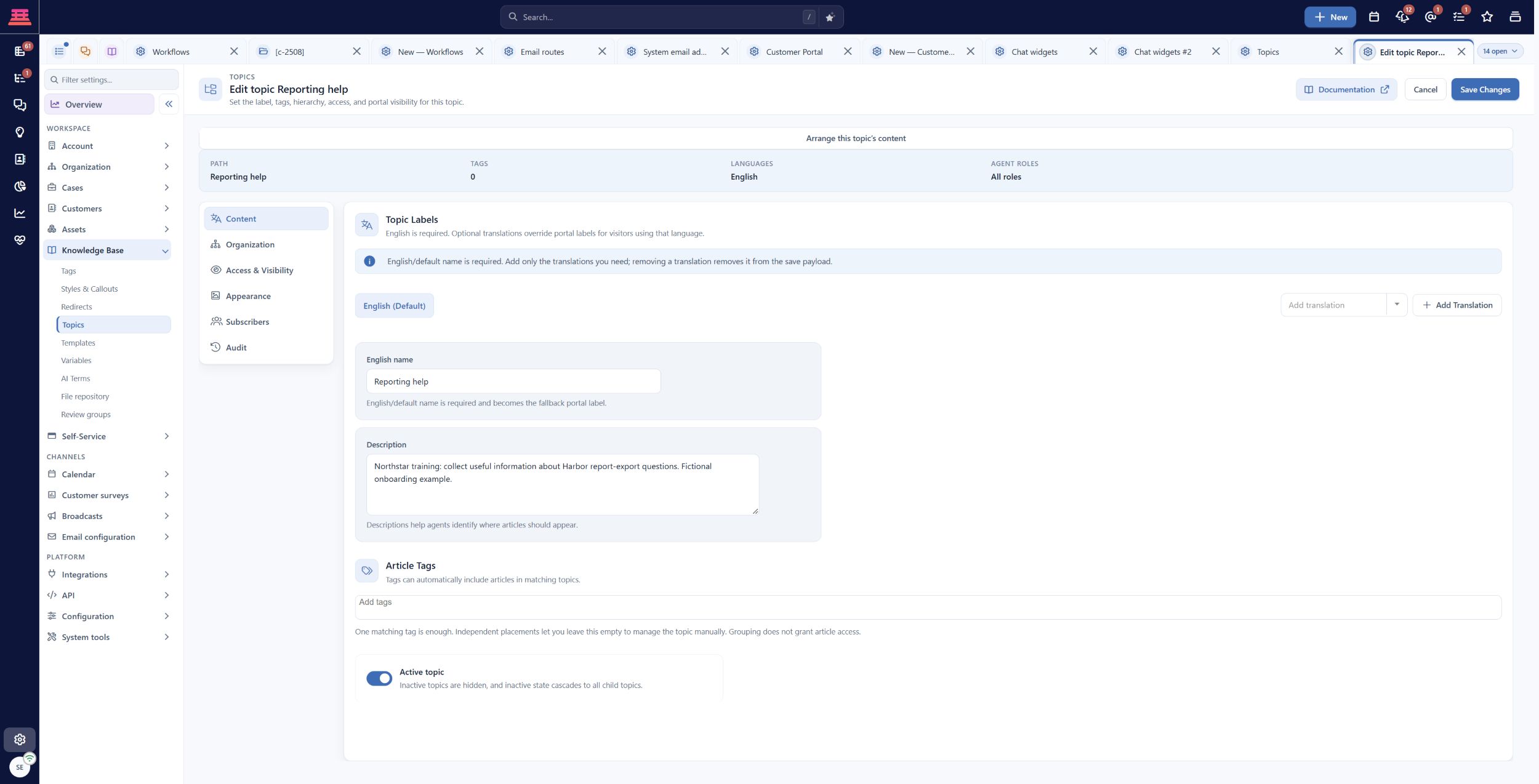
Task: Open the contacts icon in left rail
Action: click(20, 159)
